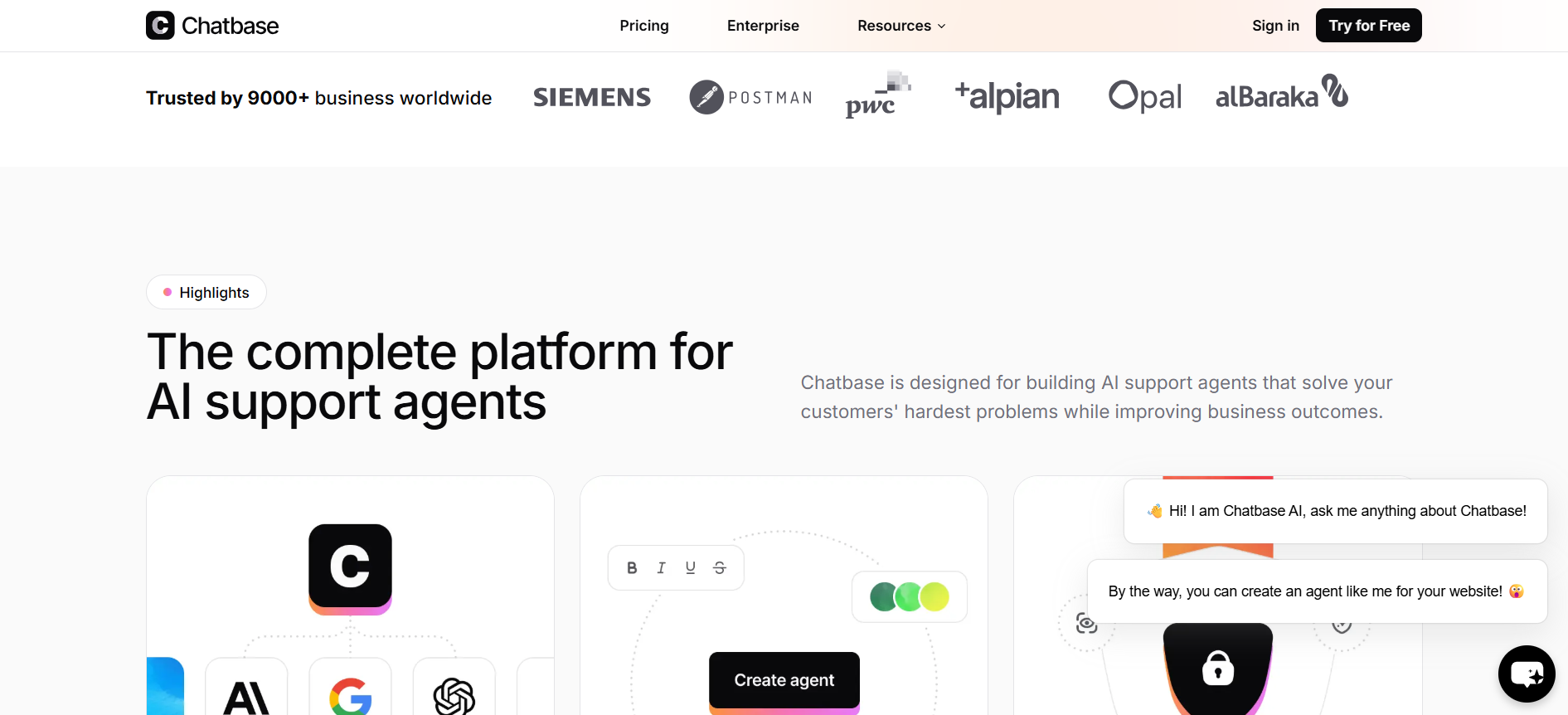Click the padlock security icon
Viewport: 1568px width, 715px height.
[x=1218, y=668]
